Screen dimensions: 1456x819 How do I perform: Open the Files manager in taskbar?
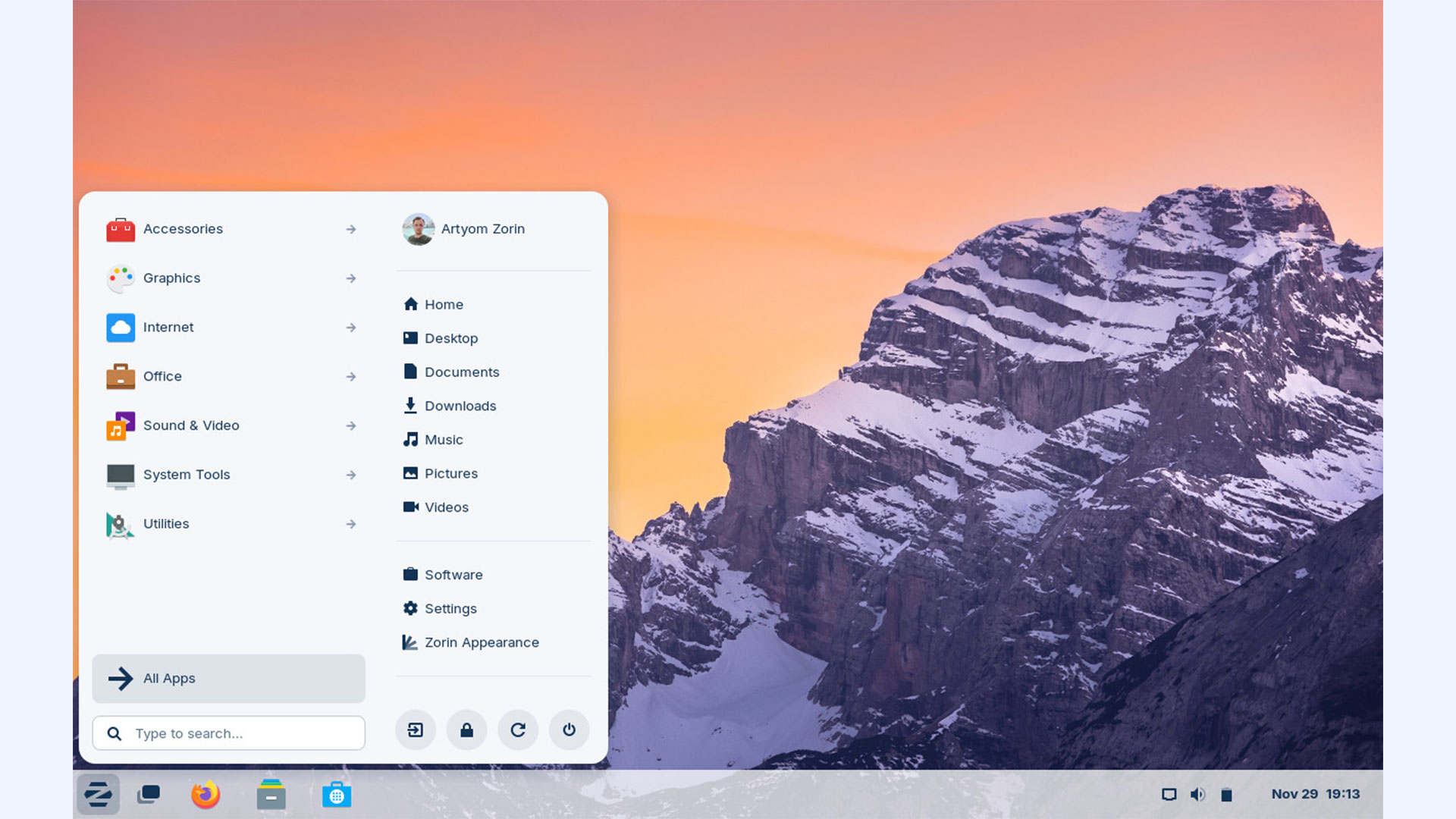[271, 795]
